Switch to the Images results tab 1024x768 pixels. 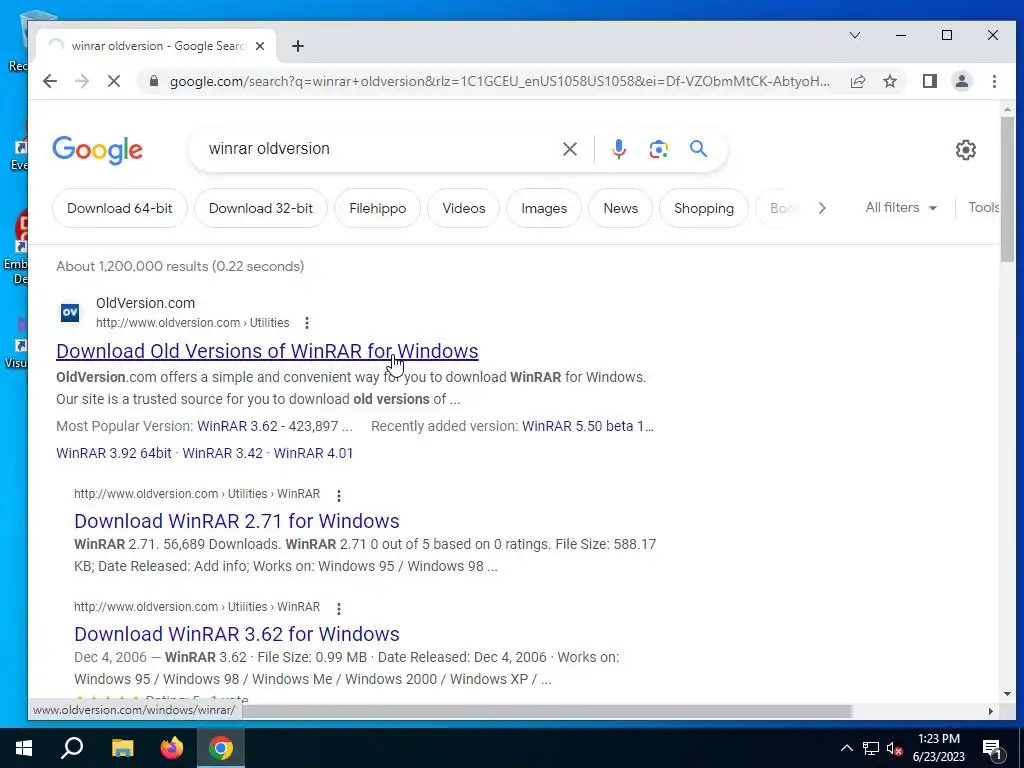point(544,208)
